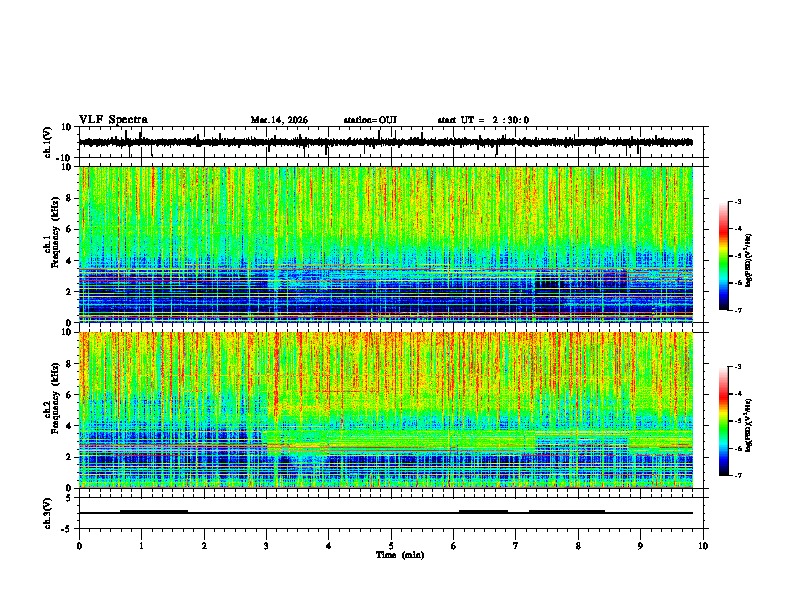The image size is (792, 612).
Task: Click the time axis tick label "7"
Action: pyautogui.click(x=516, y=546)
